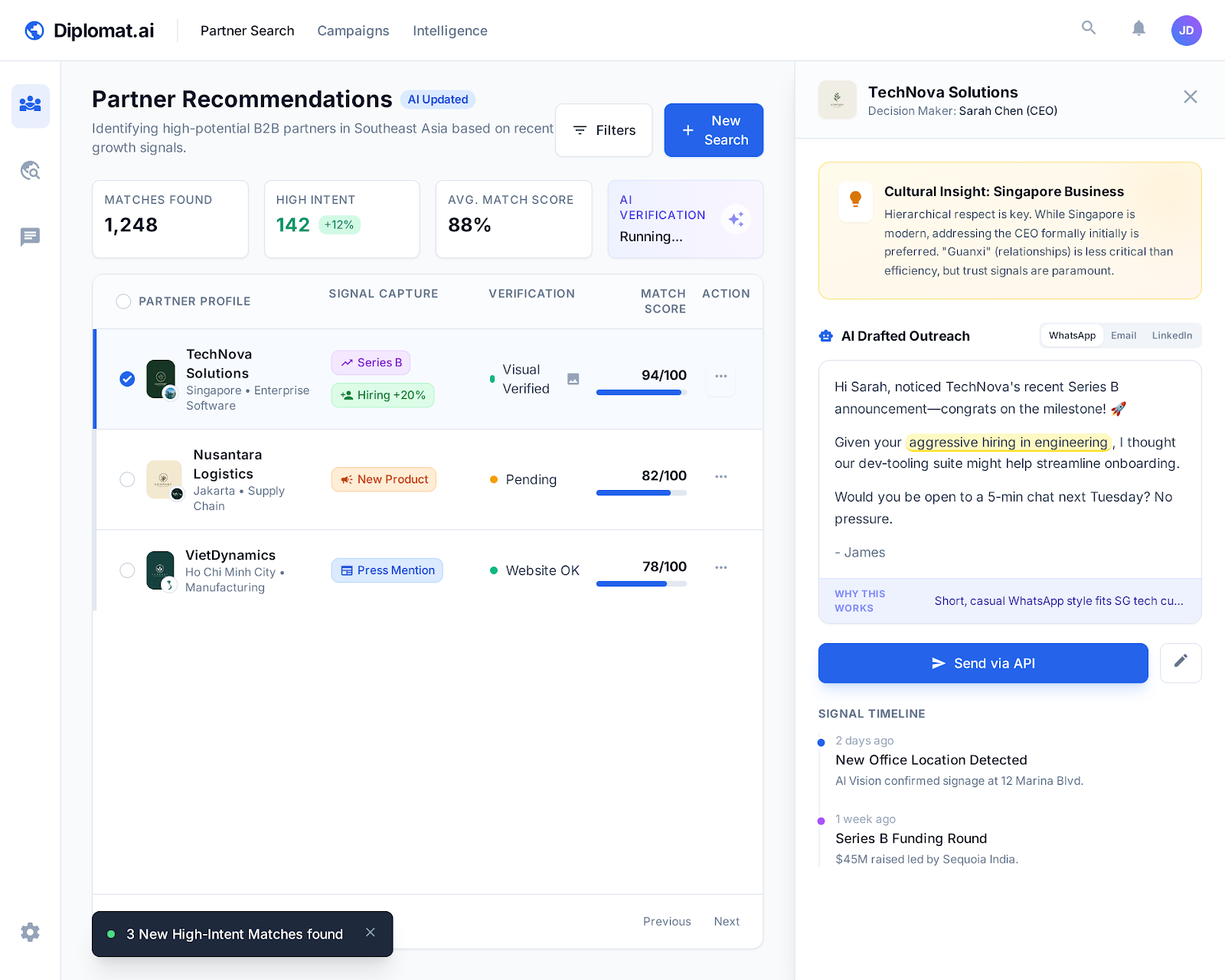This screenshot has height=980, width=1225.
Task: Click the notification bell icon
Action: (1138, 28)
